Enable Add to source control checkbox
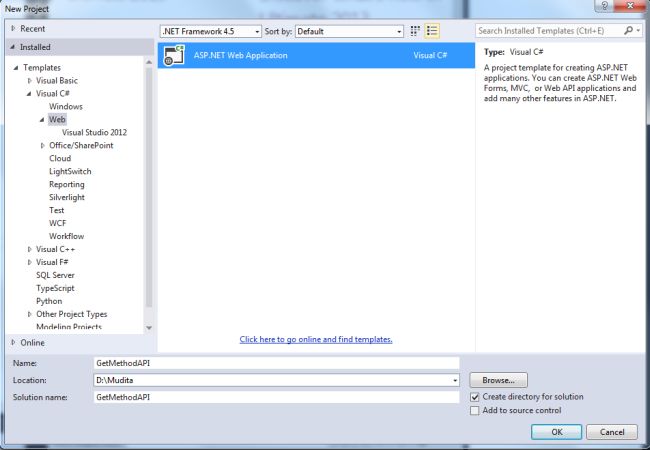Screen dimensions: 650x450 (x=475, y=410)
